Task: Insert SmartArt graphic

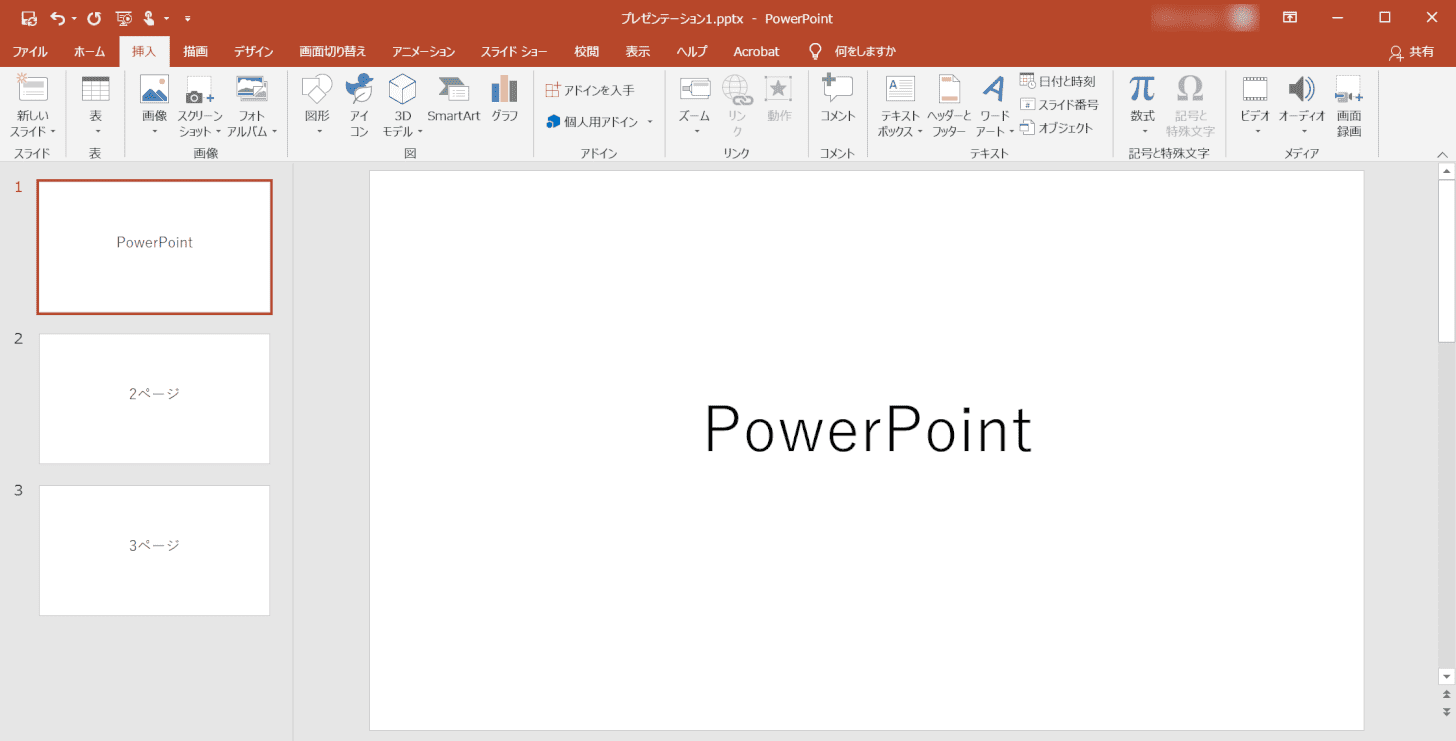Action: tap(454, 99)
